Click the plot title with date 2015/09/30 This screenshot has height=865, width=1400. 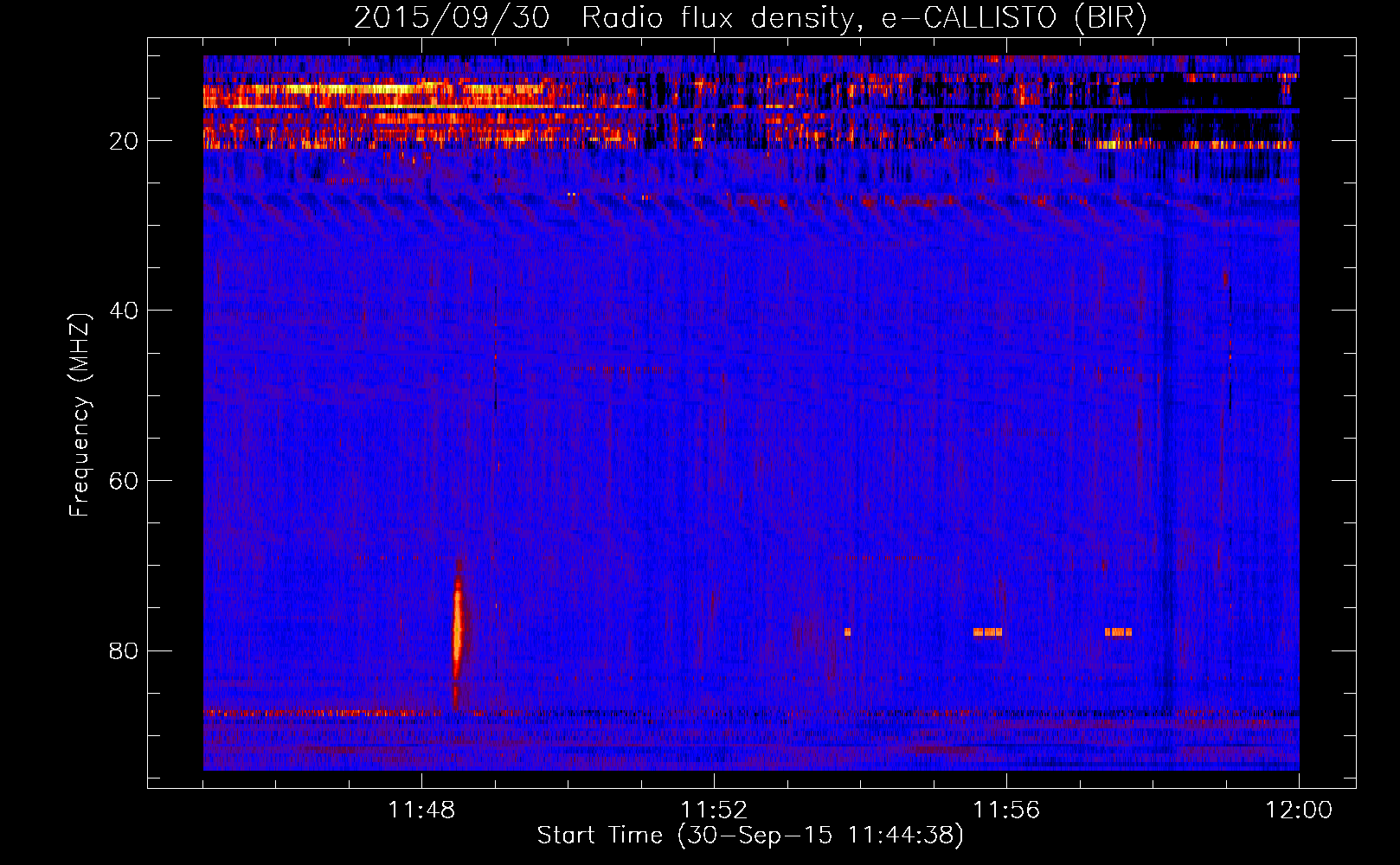click(x=749, y=18)
